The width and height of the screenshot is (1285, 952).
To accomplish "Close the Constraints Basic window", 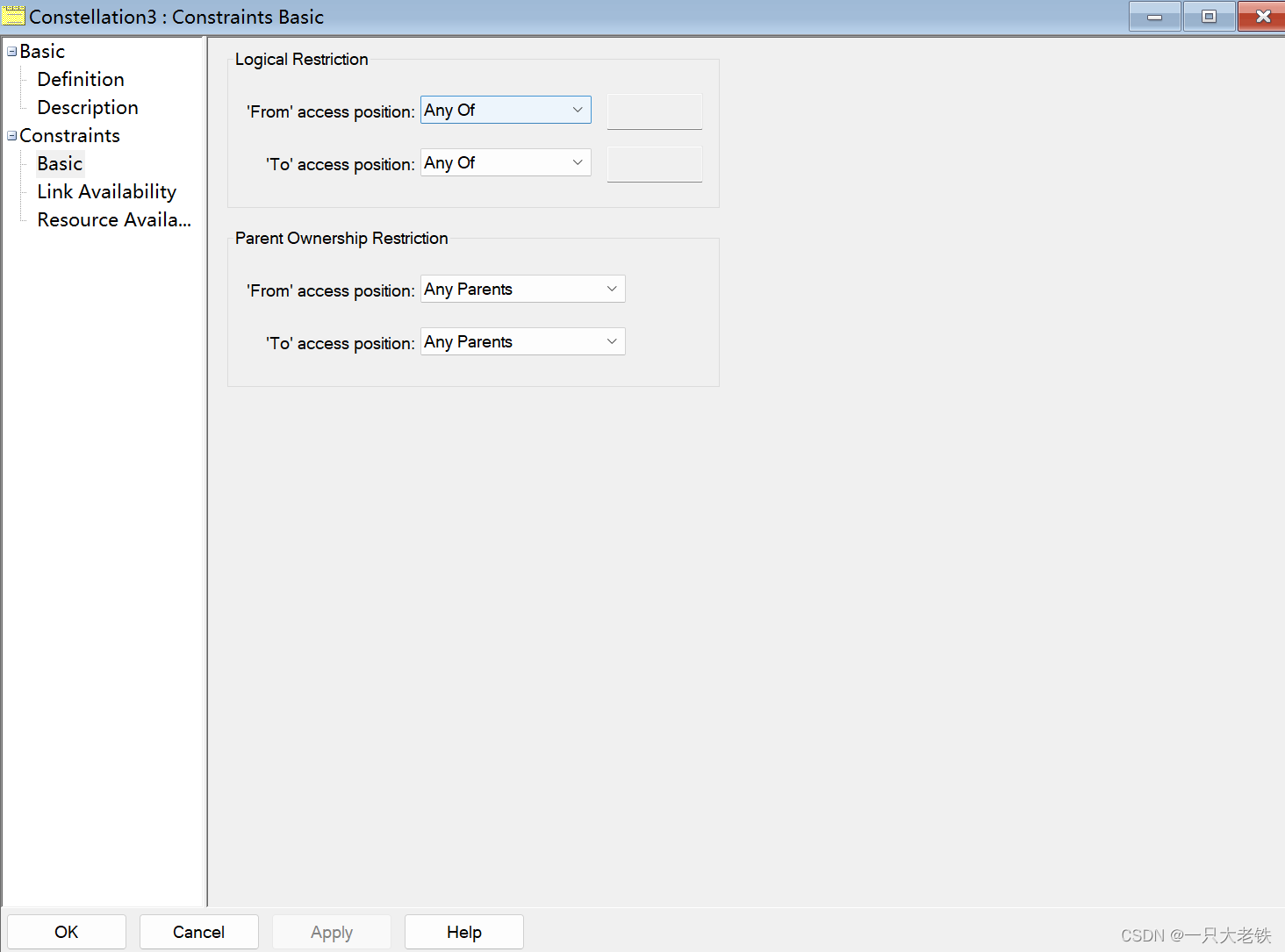I will [x=1262, y=16].
